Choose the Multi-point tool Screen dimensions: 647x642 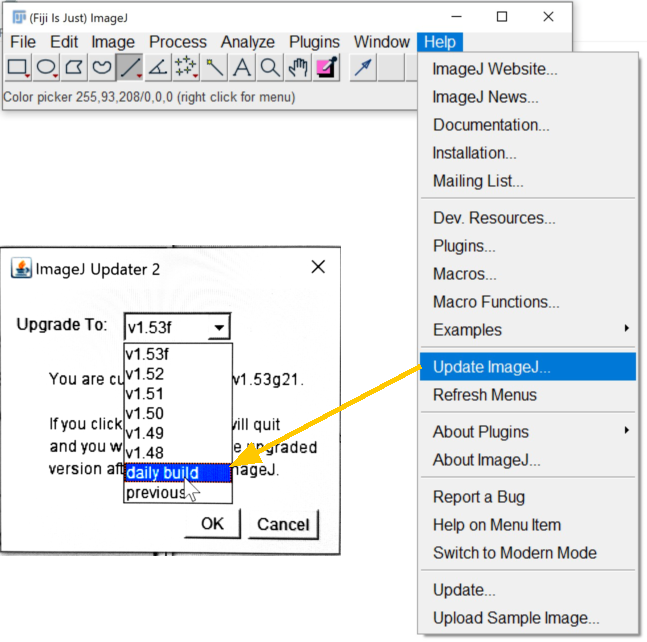(x=186, y=68)
